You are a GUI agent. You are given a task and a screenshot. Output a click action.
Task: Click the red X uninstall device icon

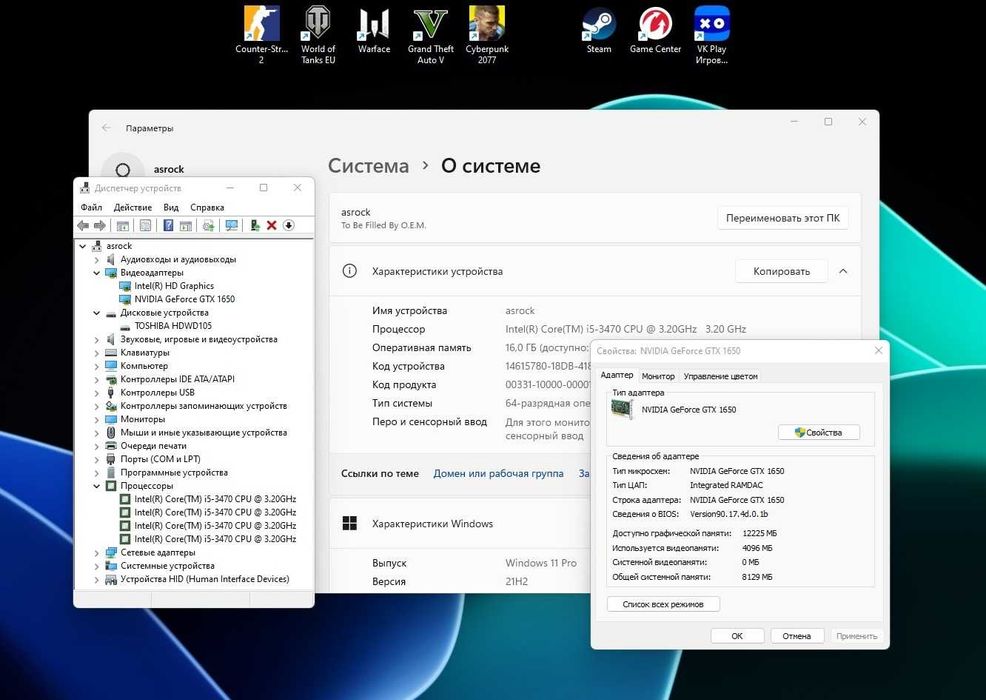click(272, 225)
